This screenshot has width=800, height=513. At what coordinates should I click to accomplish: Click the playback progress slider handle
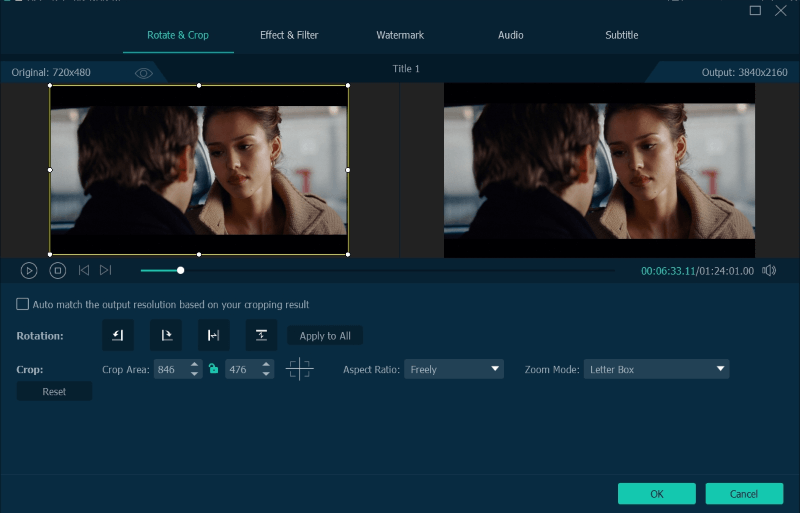pyautogui.click(x=181, y=271)
